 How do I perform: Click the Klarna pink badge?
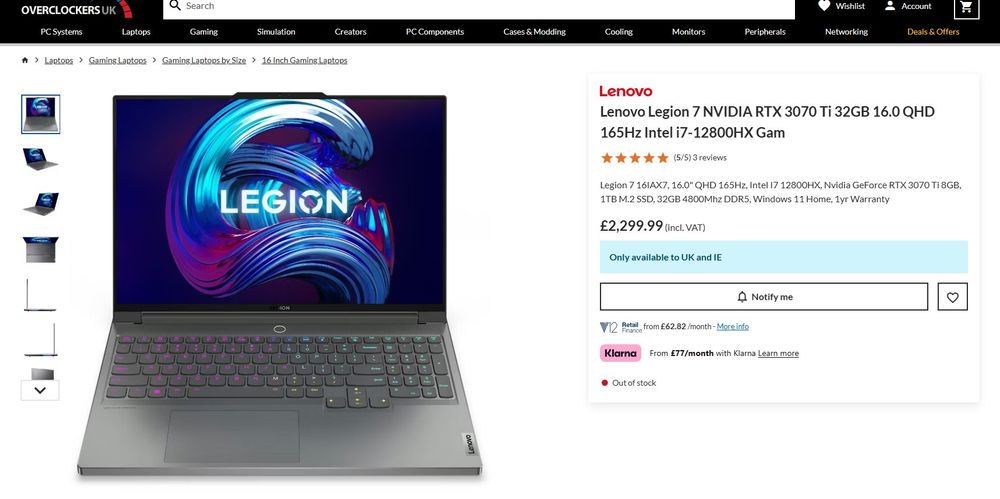[620, 353]
